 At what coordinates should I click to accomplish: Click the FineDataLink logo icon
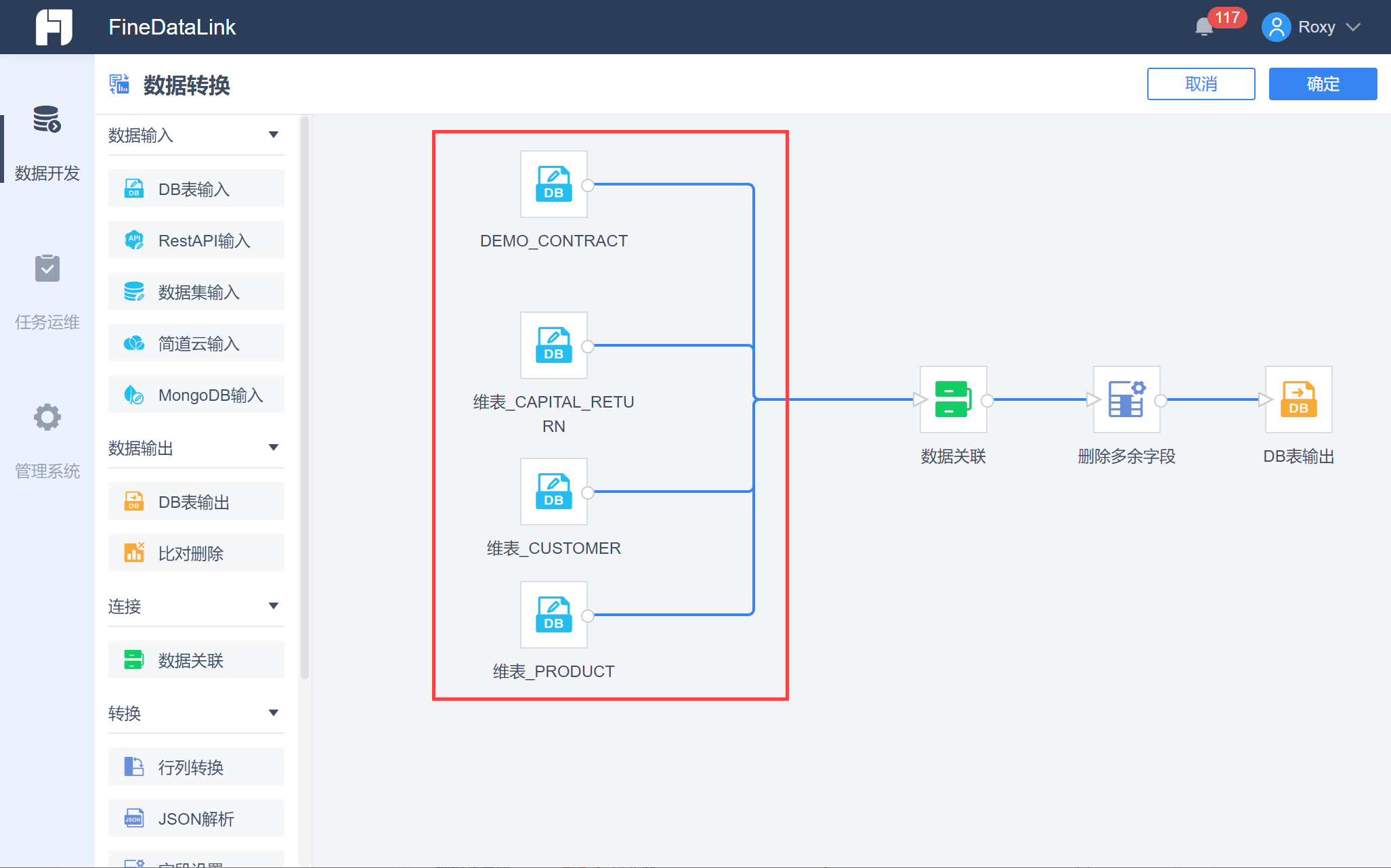point(53,27)
